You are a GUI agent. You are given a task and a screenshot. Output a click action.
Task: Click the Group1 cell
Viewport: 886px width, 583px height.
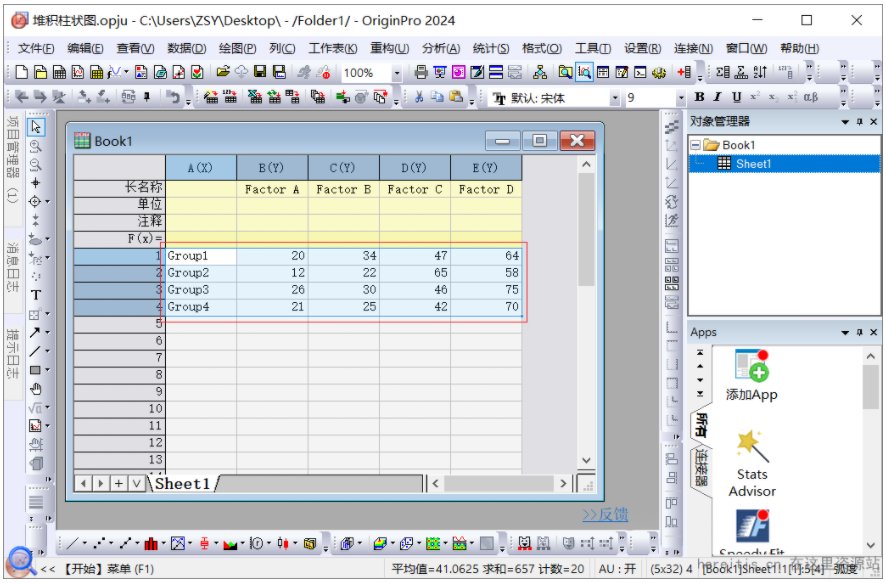click(x=201, y=256)
